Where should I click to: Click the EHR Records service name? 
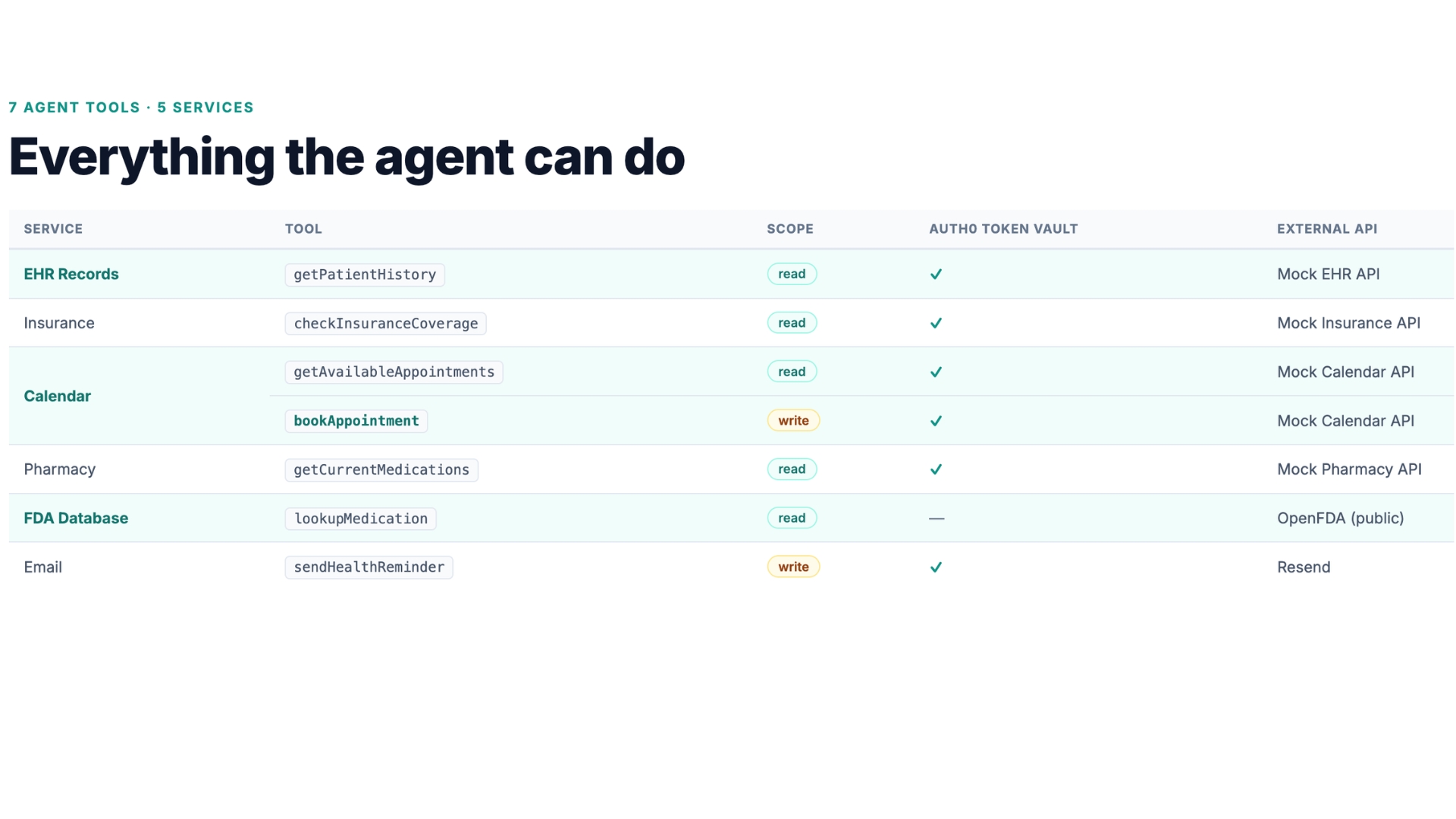[x=71, y=275]
